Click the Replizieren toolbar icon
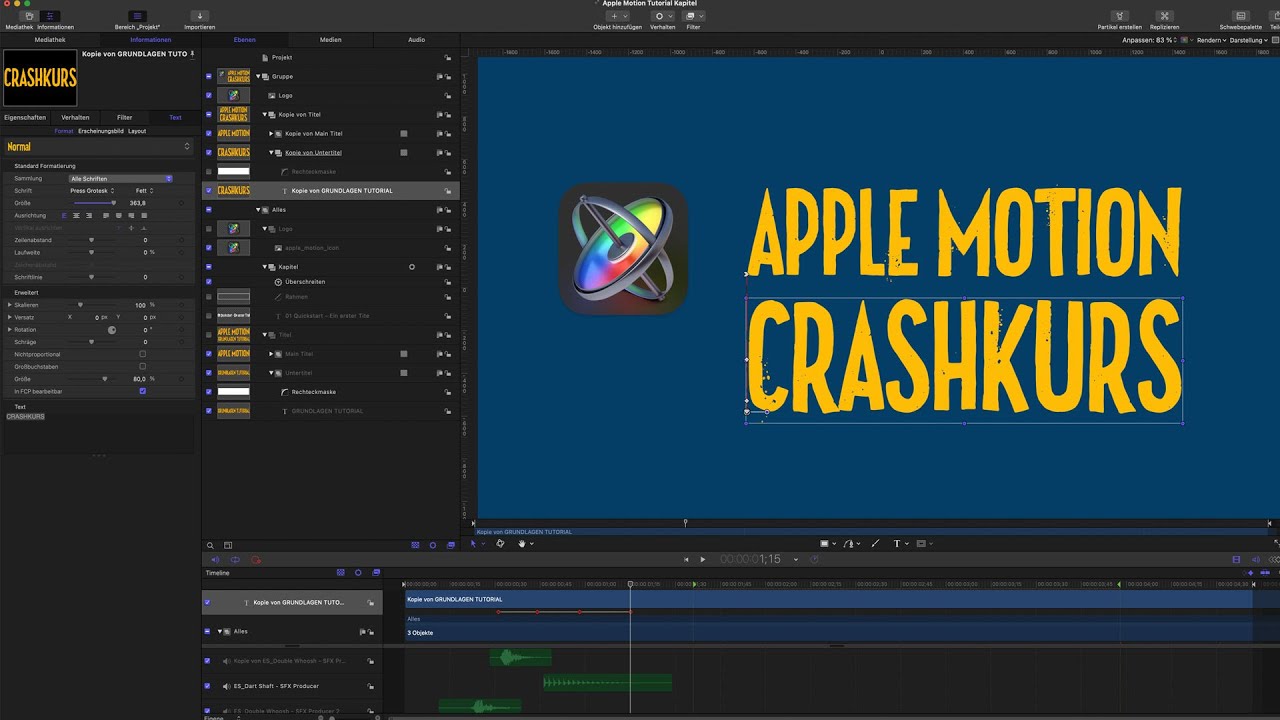Image resolution: width=1280 pixels, height=720 pixels. click(x=1164, y=16)
